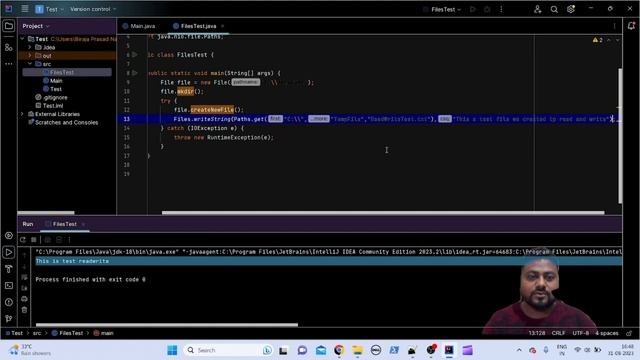Image resolution: width=640 pixels, height=360 pixels.
Task: Click the editor horizontal scrollbar
Action: point(383,212)
